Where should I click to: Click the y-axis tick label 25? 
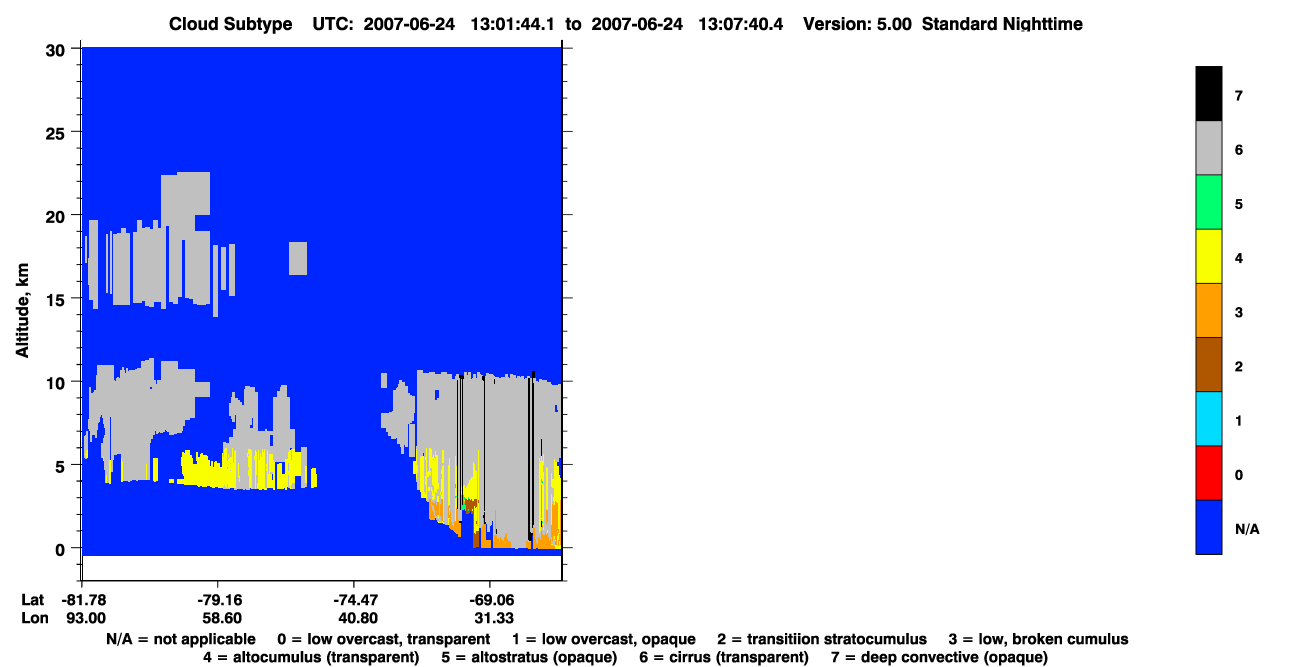pos(58,132)
